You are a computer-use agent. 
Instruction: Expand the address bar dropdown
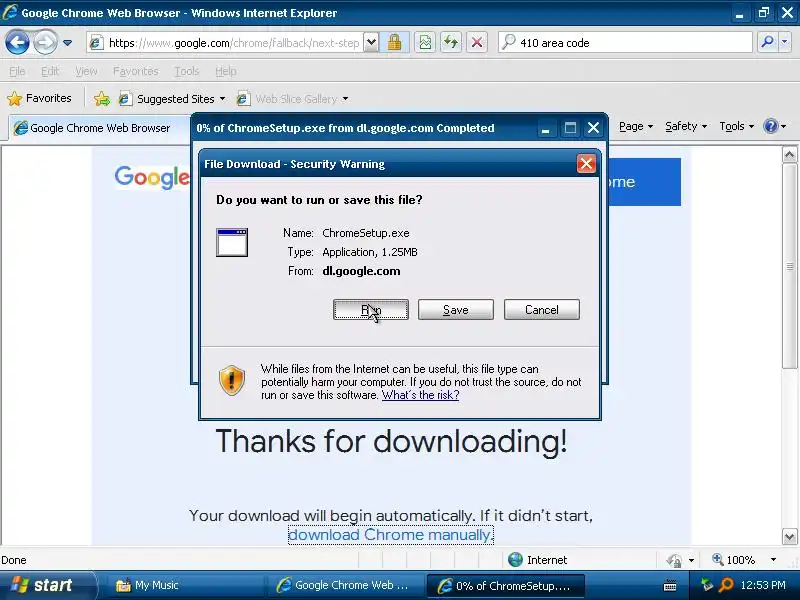tap(371, 43)
